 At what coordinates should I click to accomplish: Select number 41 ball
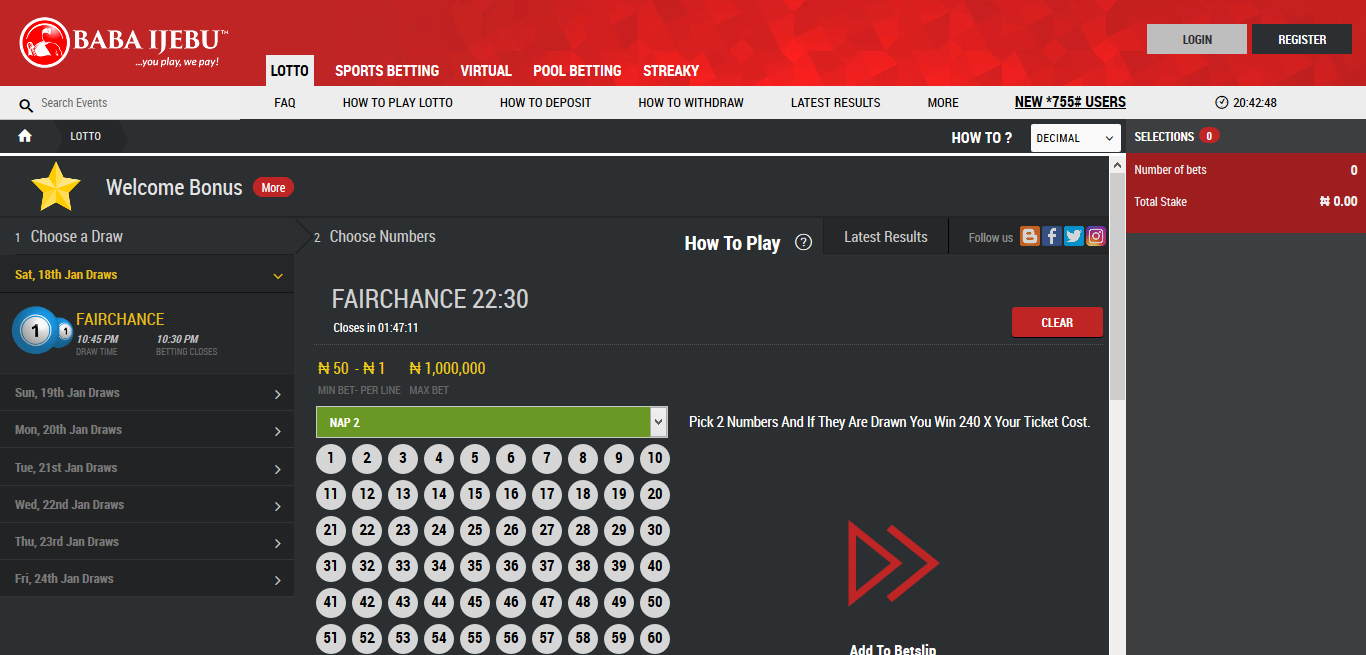pyautogui.click(x=331, y=602)
